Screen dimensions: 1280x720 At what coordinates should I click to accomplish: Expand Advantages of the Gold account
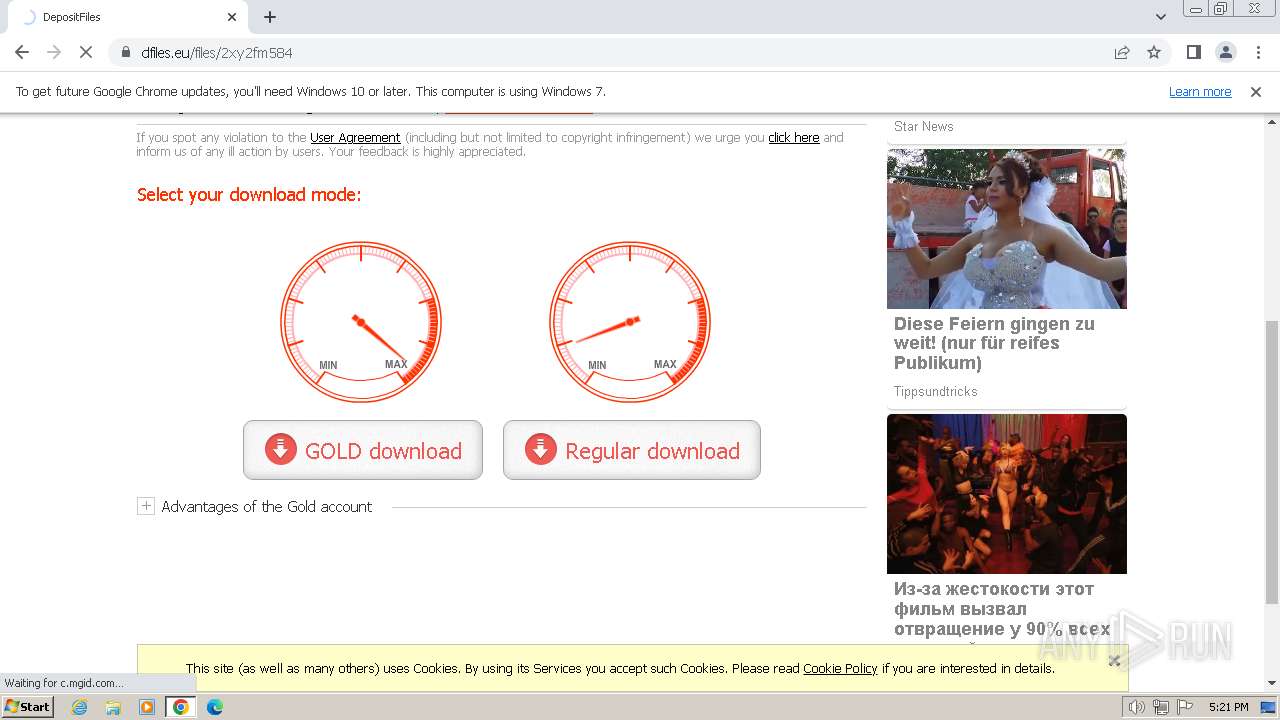click(x=146, y=506)
